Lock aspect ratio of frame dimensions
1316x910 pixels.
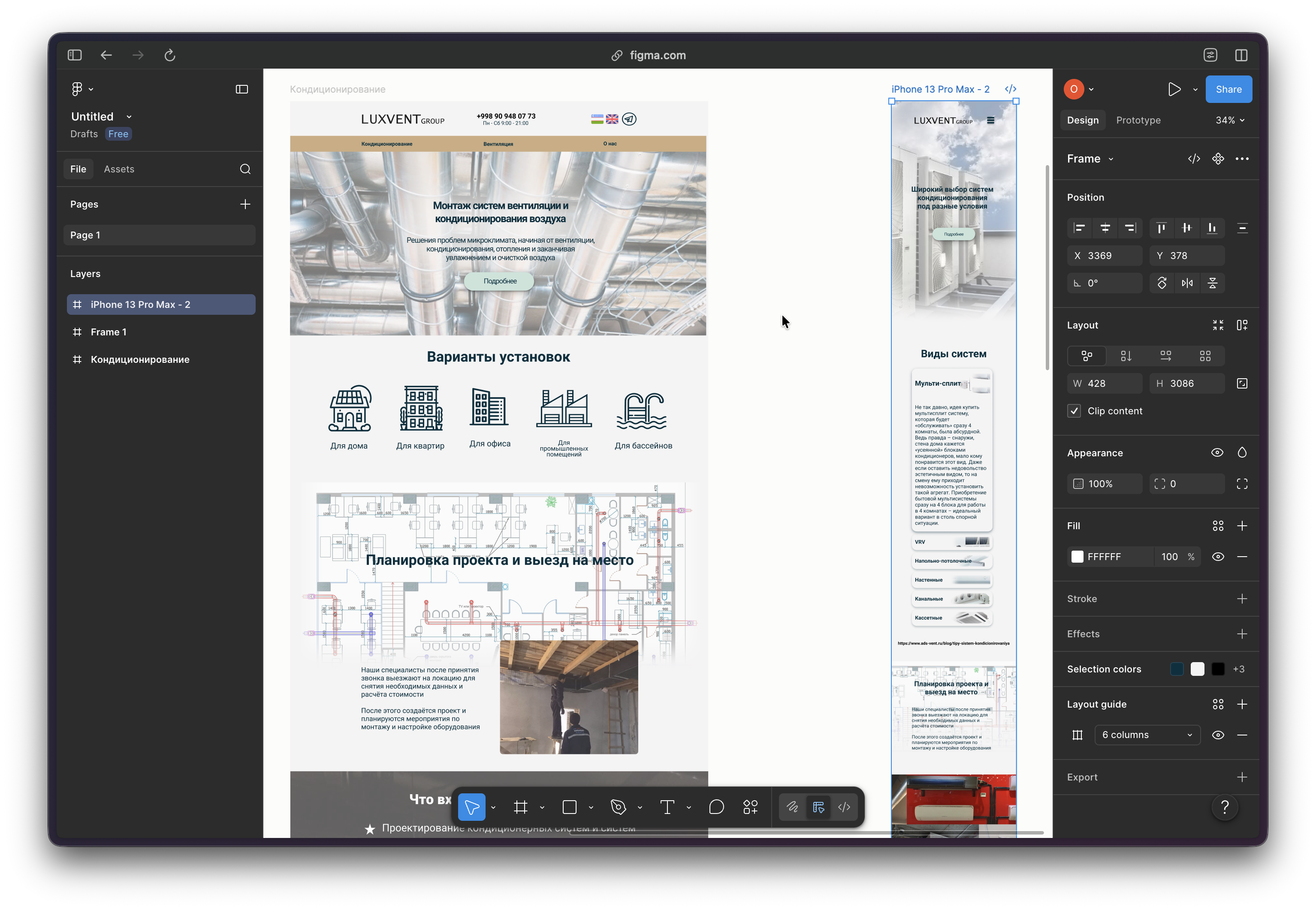1242,384
